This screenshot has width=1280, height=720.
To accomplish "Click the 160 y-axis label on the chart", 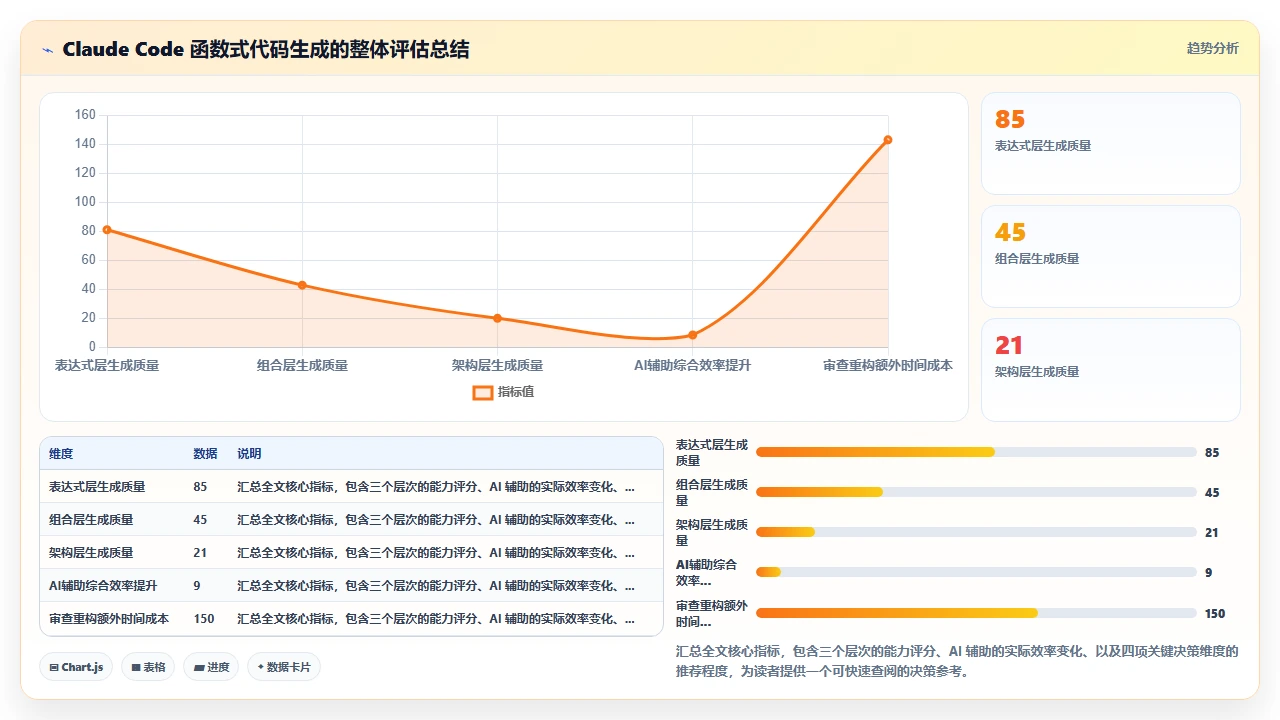I will tap(85, 115).
